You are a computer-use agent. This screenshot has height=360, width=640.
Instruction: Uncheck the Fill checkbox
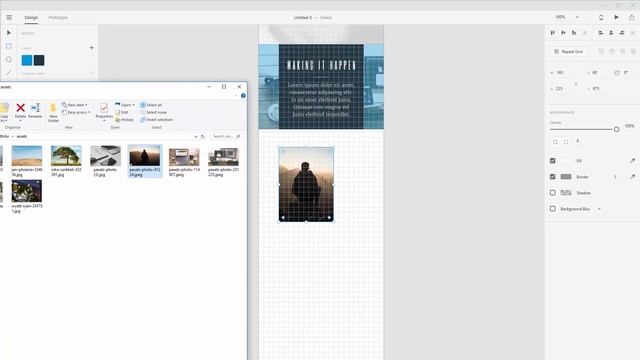553,161
